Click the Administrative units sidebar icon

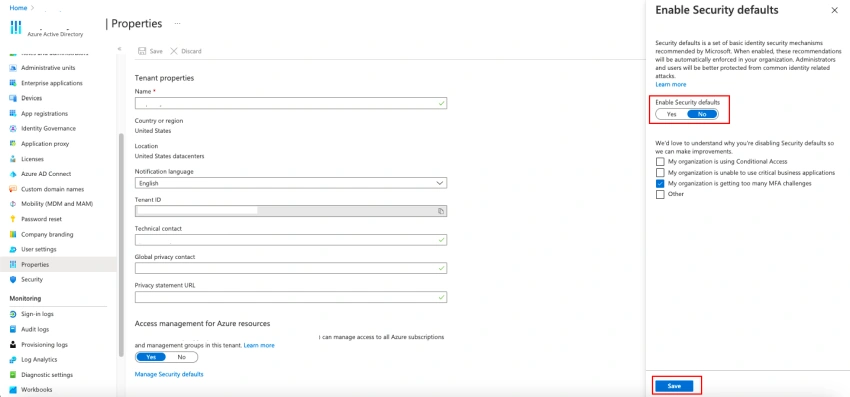click(x=13, y=68)
